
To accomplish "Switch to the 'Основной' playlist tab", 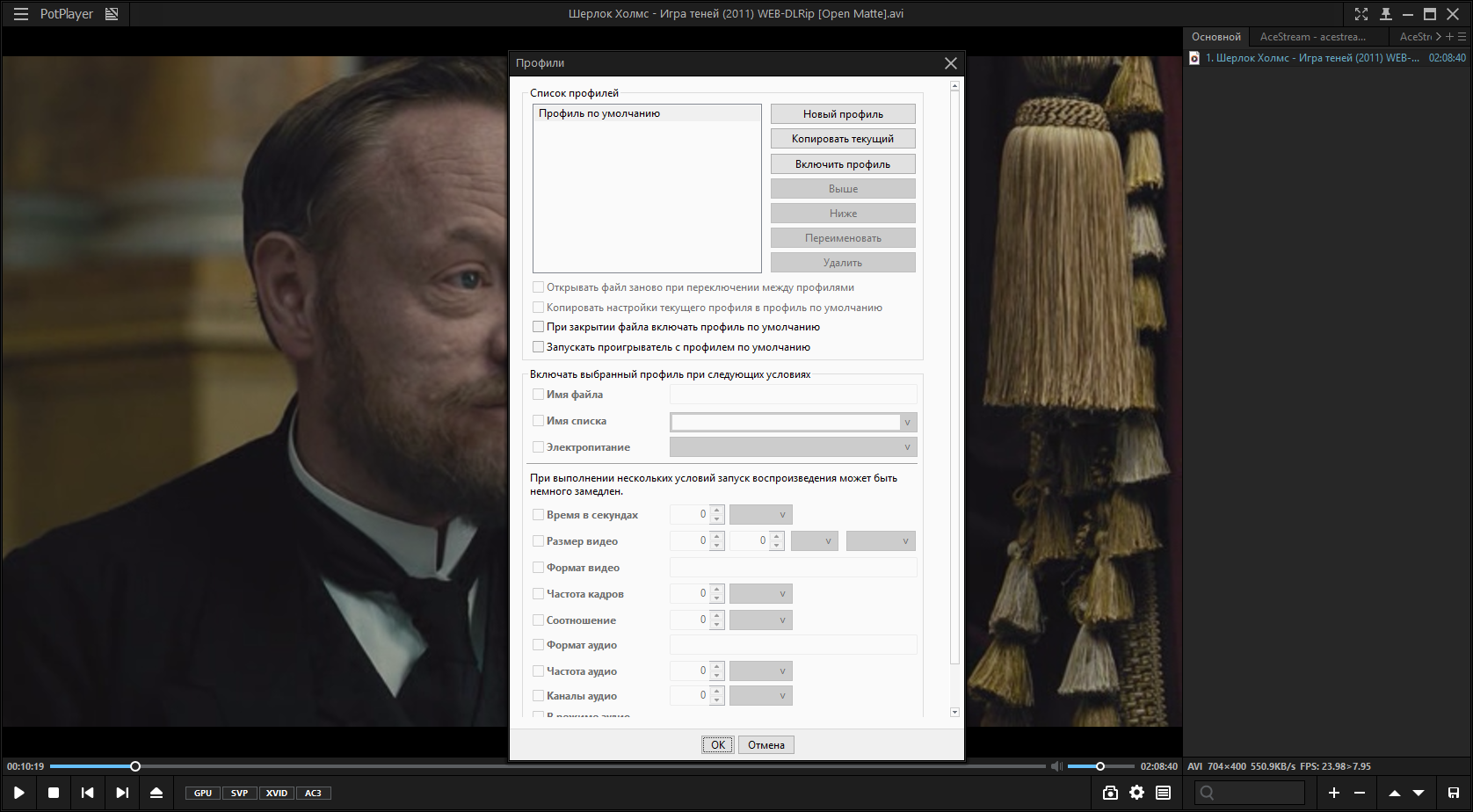I will coord(1215,37).
